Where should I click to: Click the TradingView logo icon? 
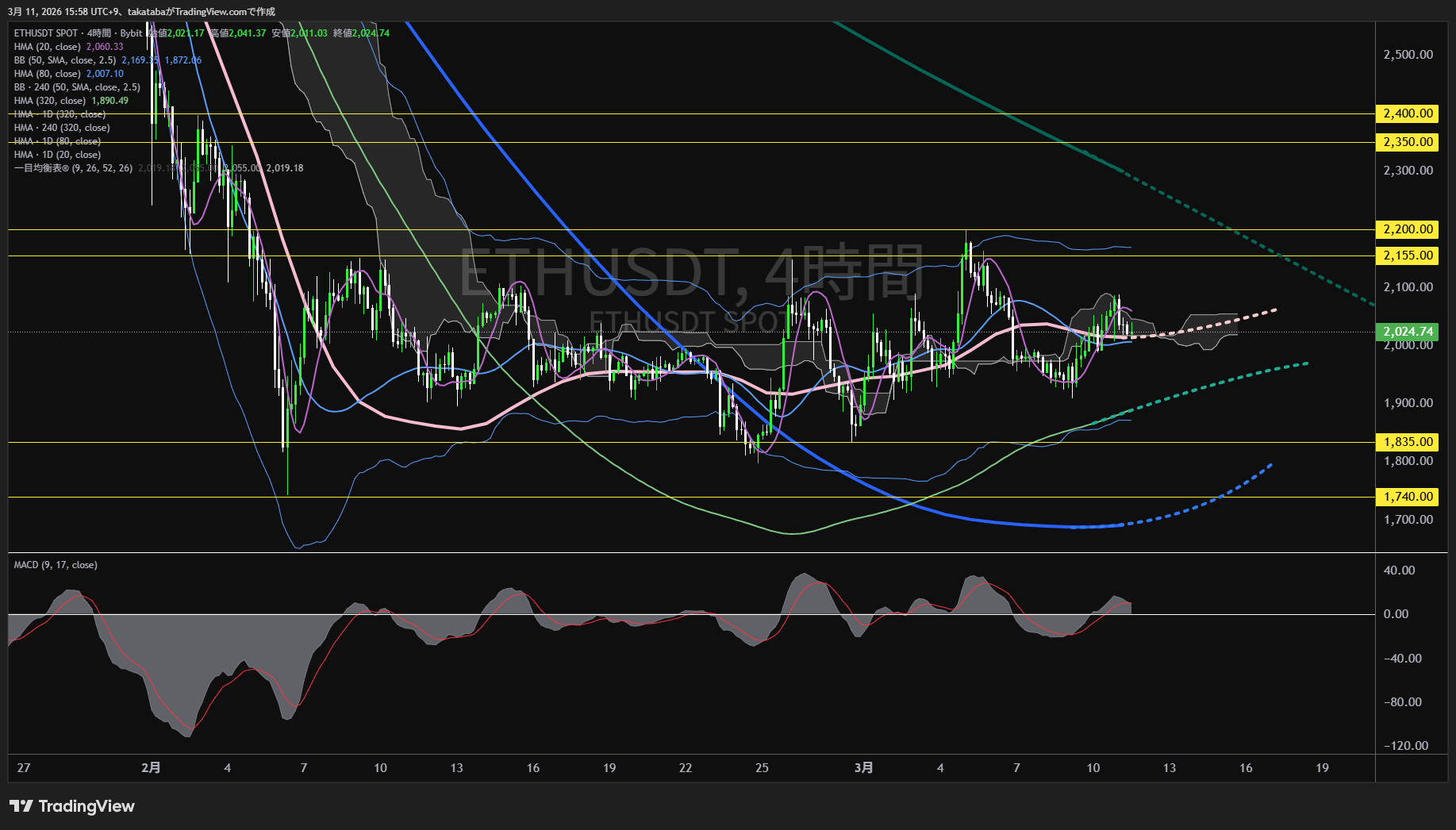(x=21, y=806)
